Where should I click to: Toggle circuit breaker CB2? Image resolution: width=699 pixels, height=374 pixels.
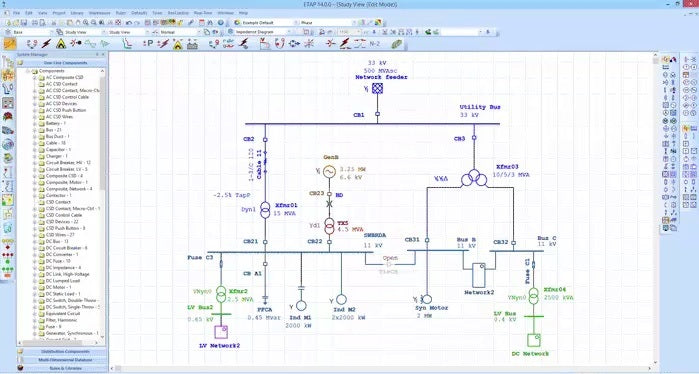tap(265, 140)
